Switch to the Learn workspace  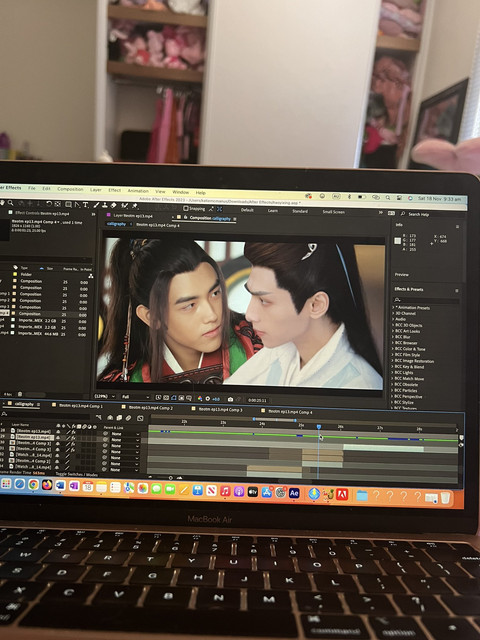273,211
